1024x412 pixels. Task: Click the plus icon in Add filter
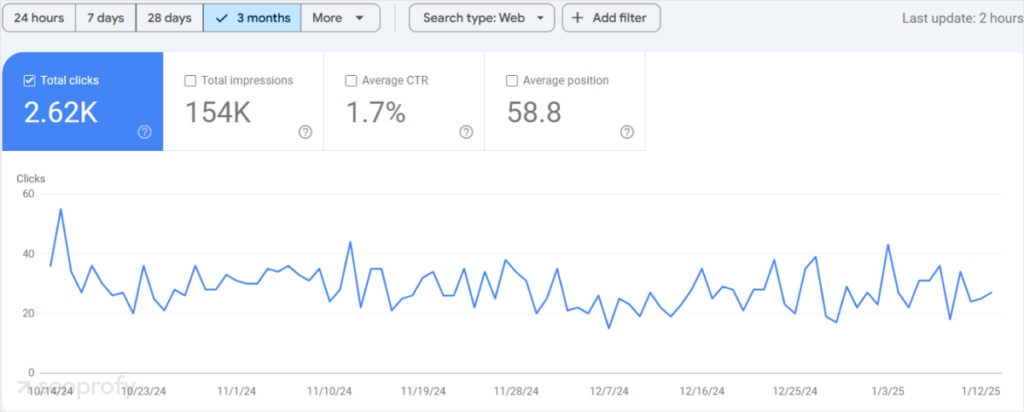click(x=577, y=18)
